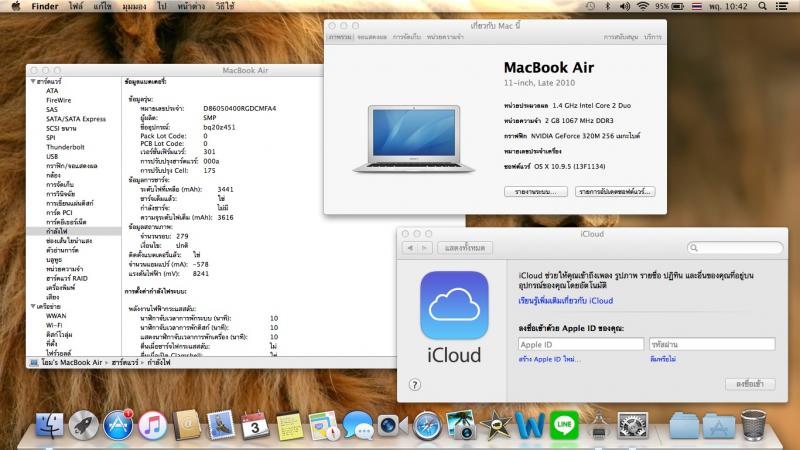Select ATA in hardware sidebar
The image size is (800, 450).
[x=52, y=91]
